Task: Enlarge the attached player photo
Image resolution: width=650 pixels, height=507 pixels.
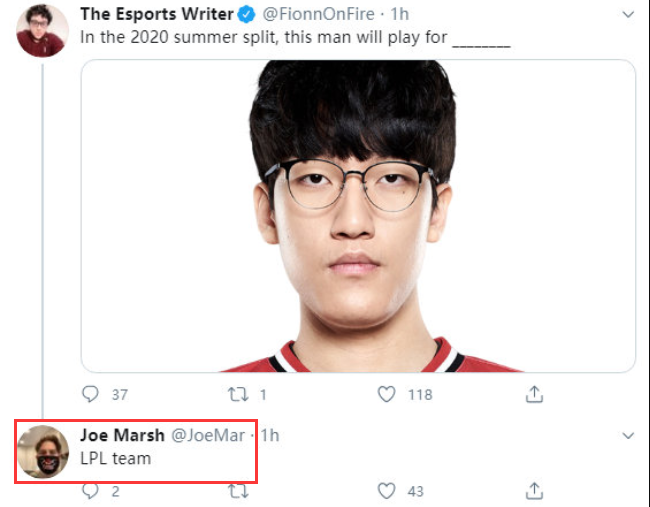Action: click(358, 216)
